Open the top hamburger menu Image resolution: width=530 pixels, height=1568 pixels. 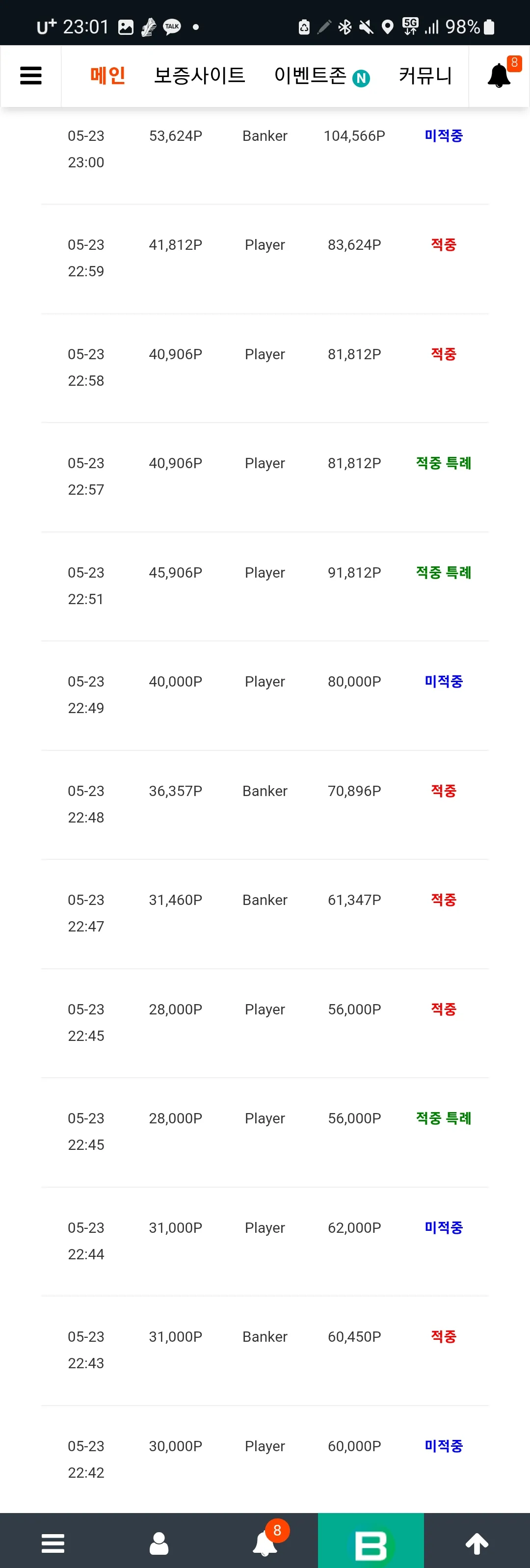click(x=31, y=76)
